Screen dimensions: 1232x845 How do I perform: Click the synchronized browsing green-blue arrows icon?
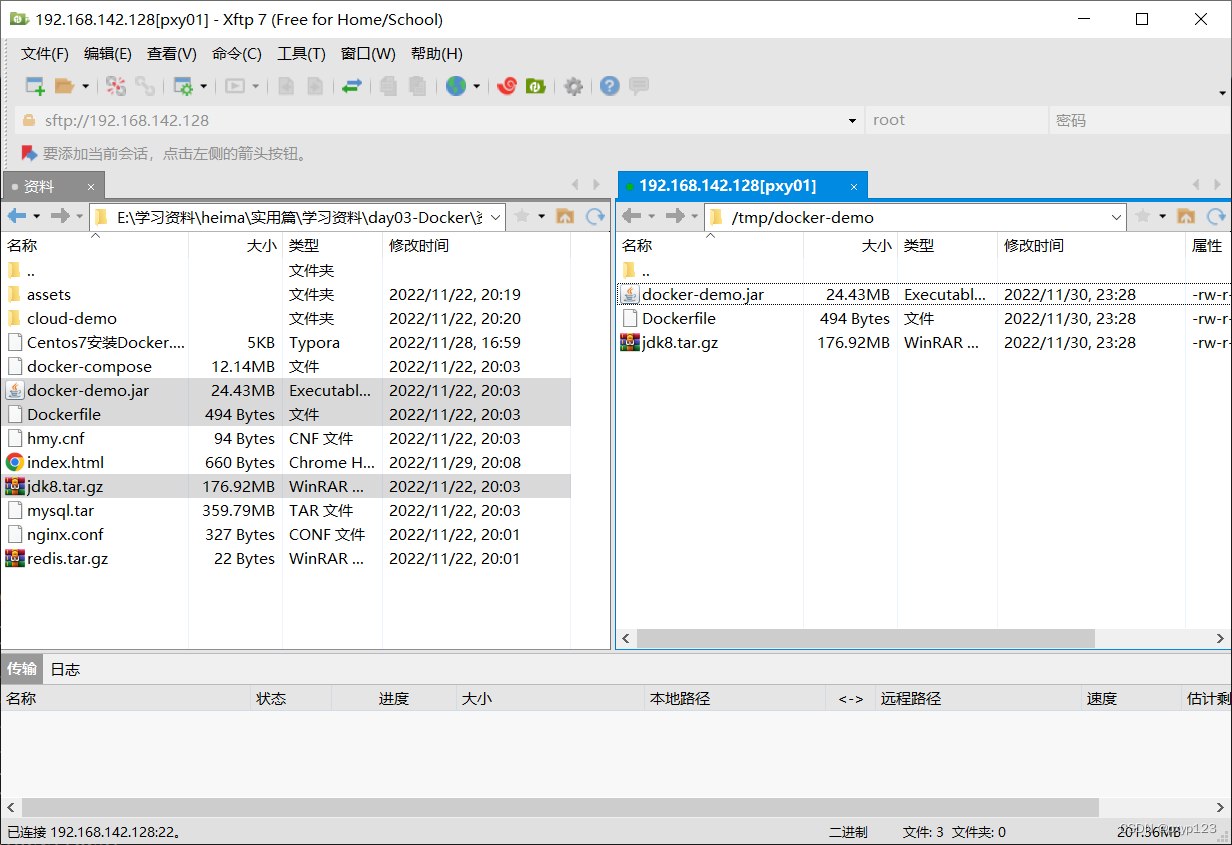coord(351,86)
